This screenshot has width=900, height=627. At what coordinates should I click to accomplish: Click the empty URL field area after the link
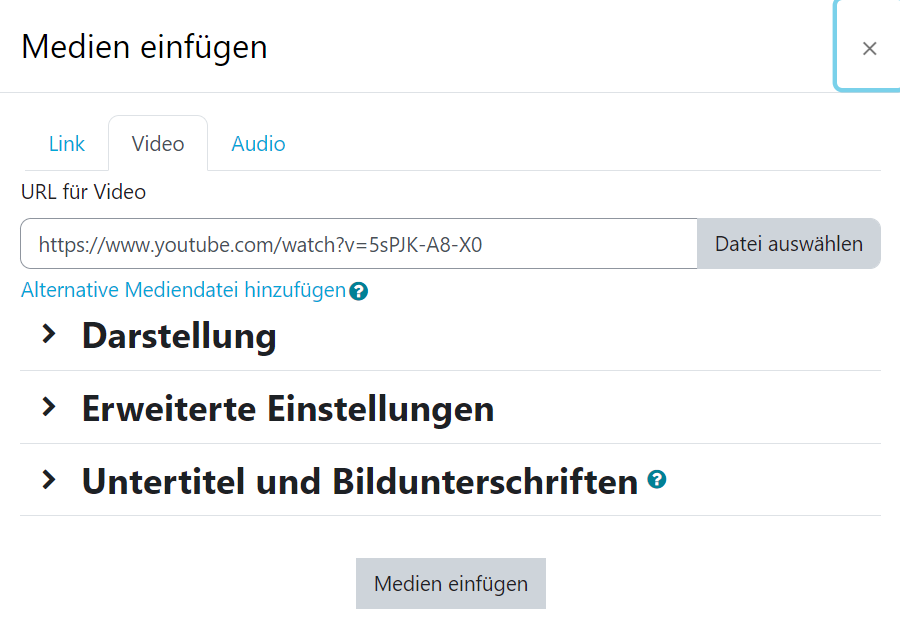click(x=588, y=243)
